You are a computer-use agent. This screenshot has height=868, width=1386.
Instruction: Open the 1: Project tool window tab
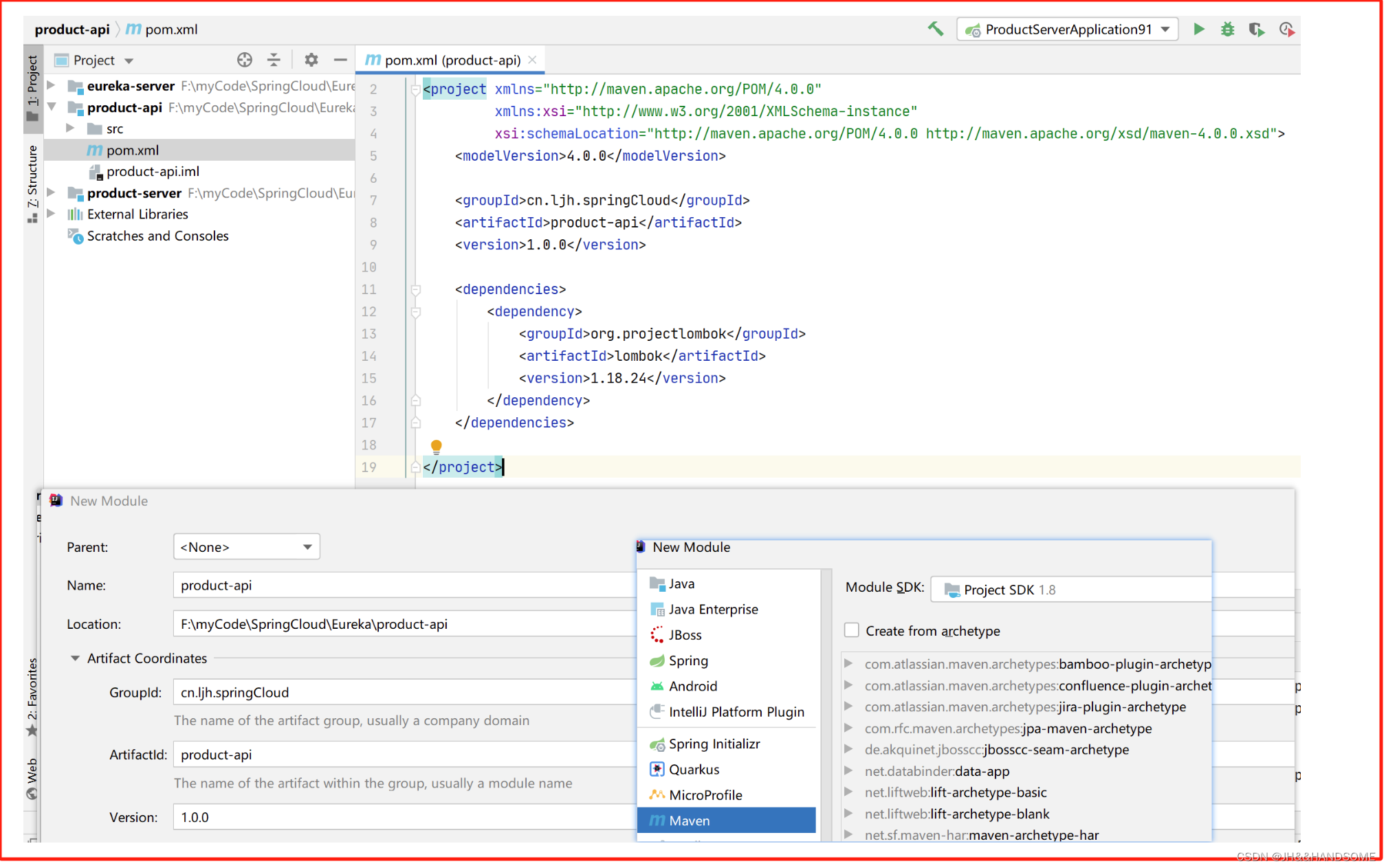[32, 88]
